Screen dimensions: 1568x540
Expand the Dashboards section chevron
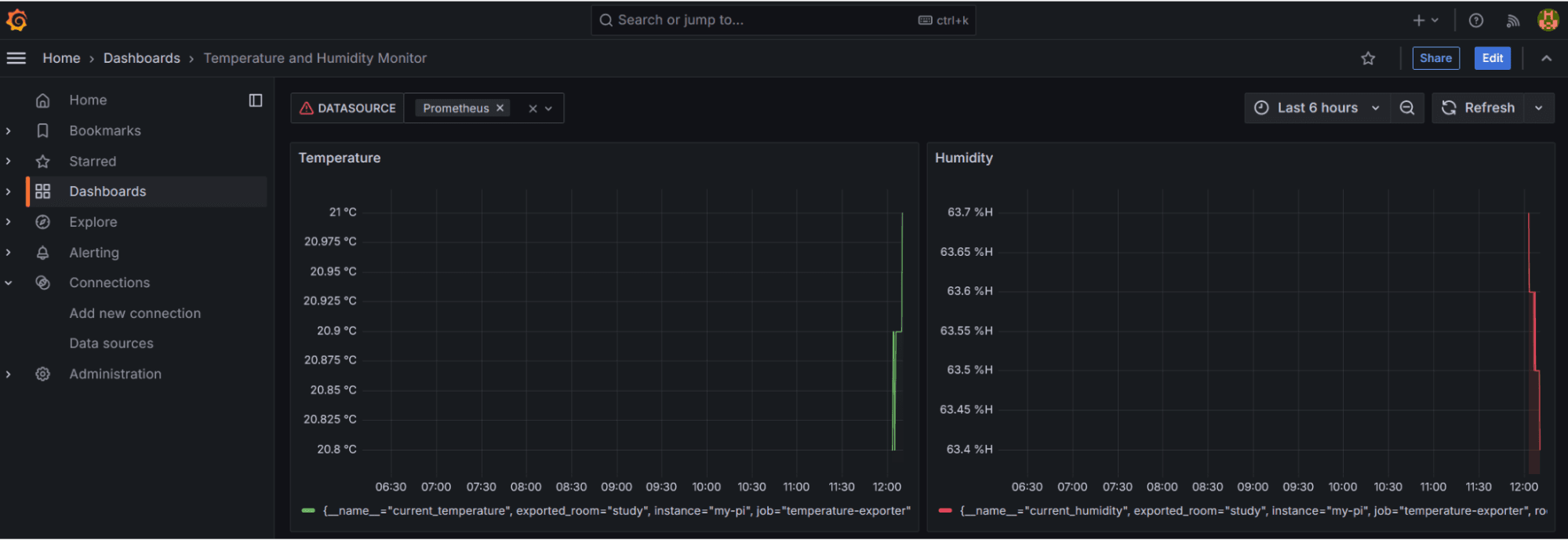(x=9, y=192)
